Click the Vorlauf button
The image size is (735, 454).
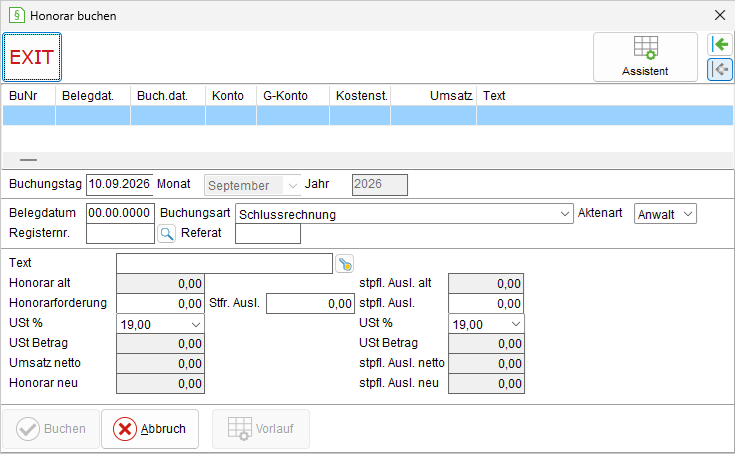pyautogui.click(x=261, y=429)
